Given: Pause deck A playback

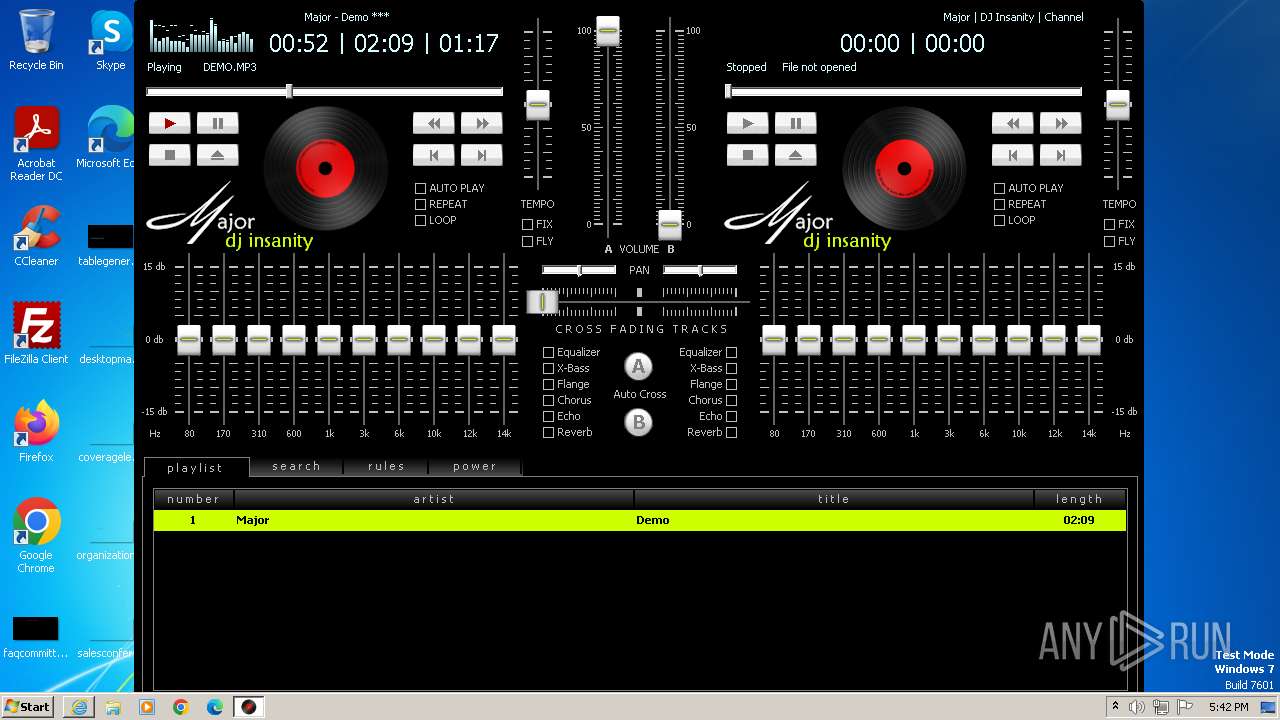Looking at the screenshot, I should (x=217, y=123).
